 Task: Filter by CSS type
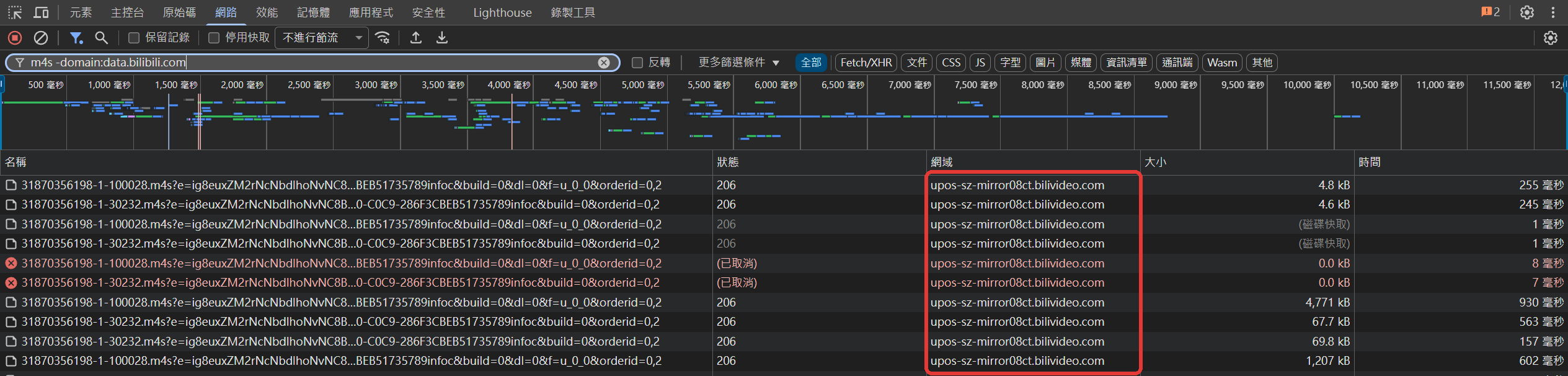tap(951, 63)
